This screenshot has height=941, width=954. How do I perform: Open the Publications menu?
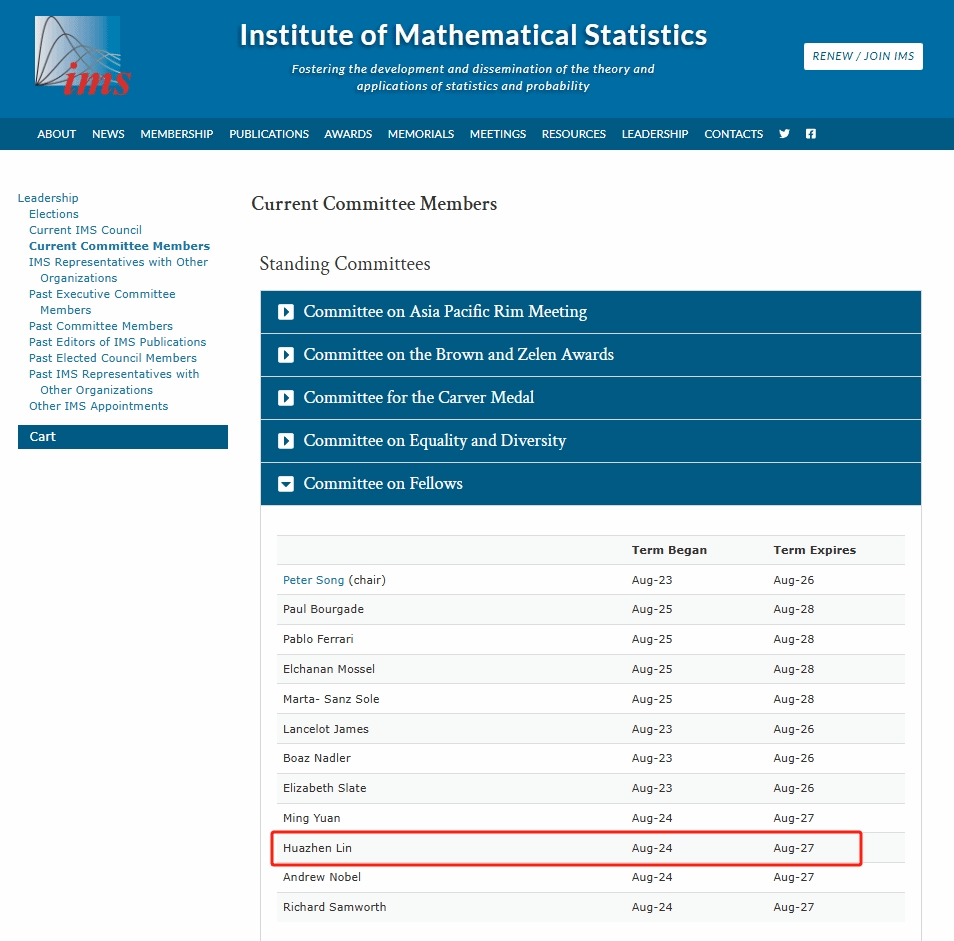click(x=269, y=134)
